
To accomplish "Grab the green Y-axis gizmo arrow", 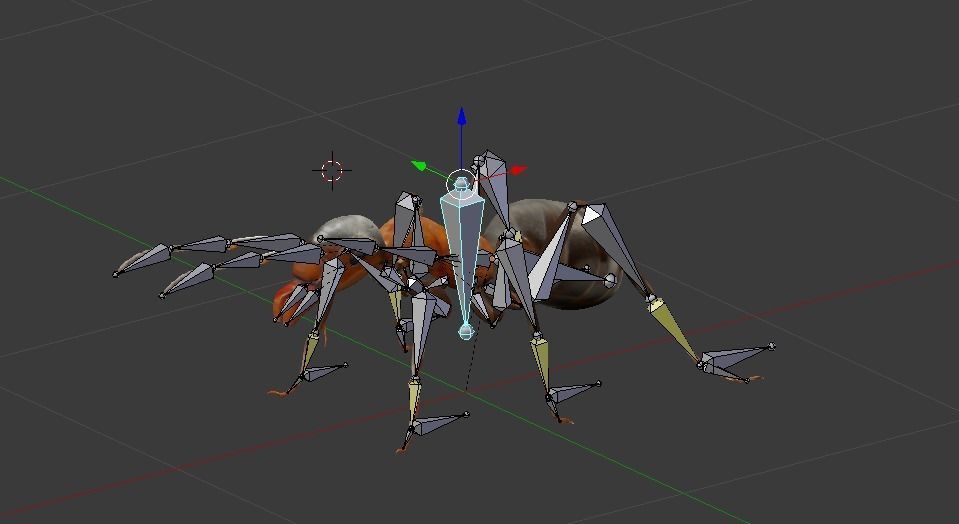I will pos(420,165).
